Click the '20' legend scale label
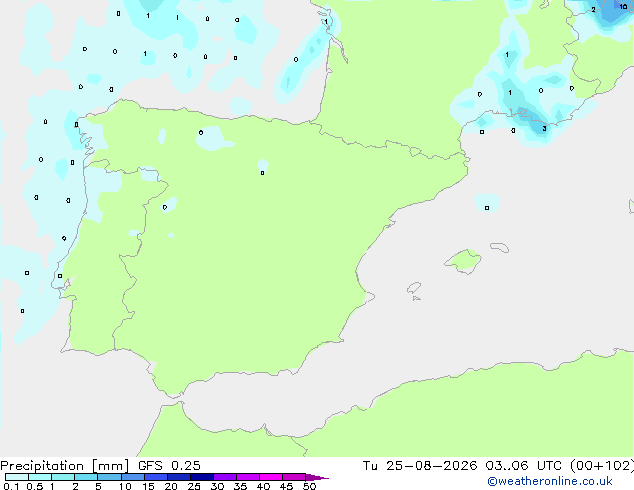The height and width of the screenshot is (490, 634). 171,486
